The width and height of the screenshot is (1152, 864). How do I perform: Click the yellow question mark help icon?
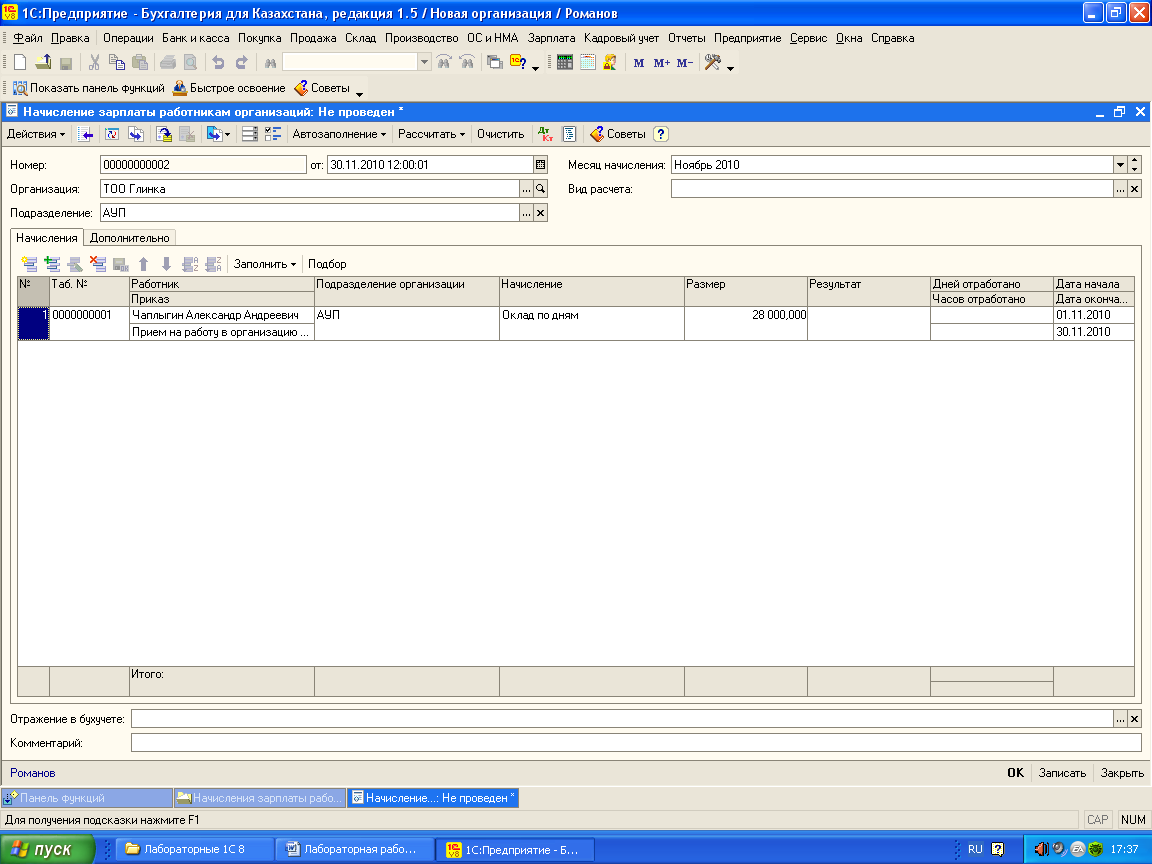660,134
